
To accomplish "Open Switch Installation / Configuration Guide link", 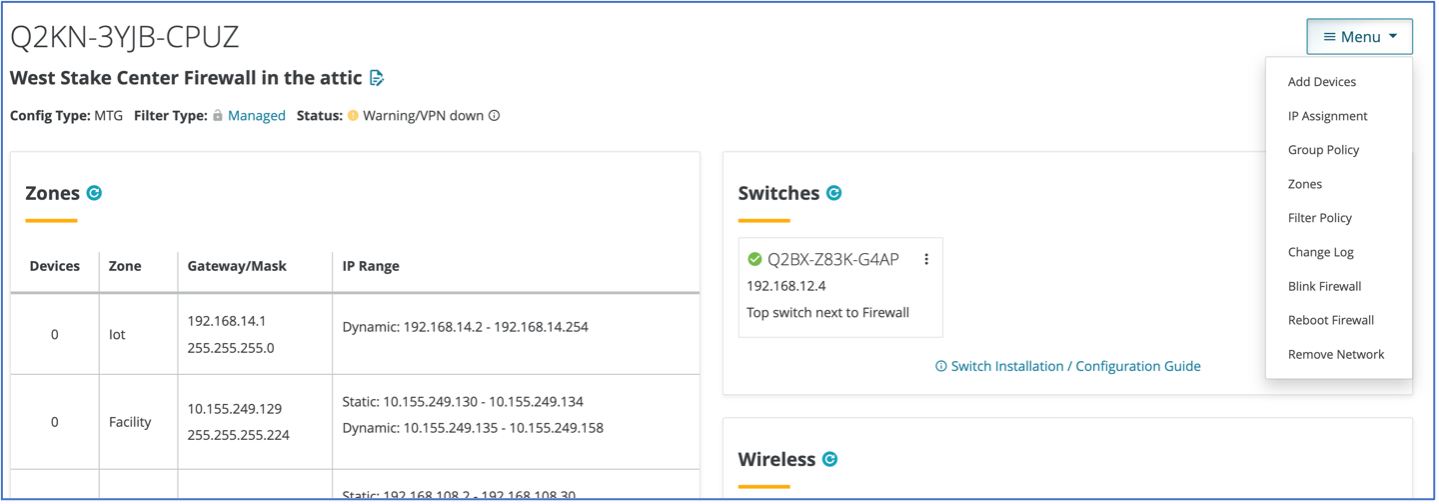I will (x=1075, y=366).
